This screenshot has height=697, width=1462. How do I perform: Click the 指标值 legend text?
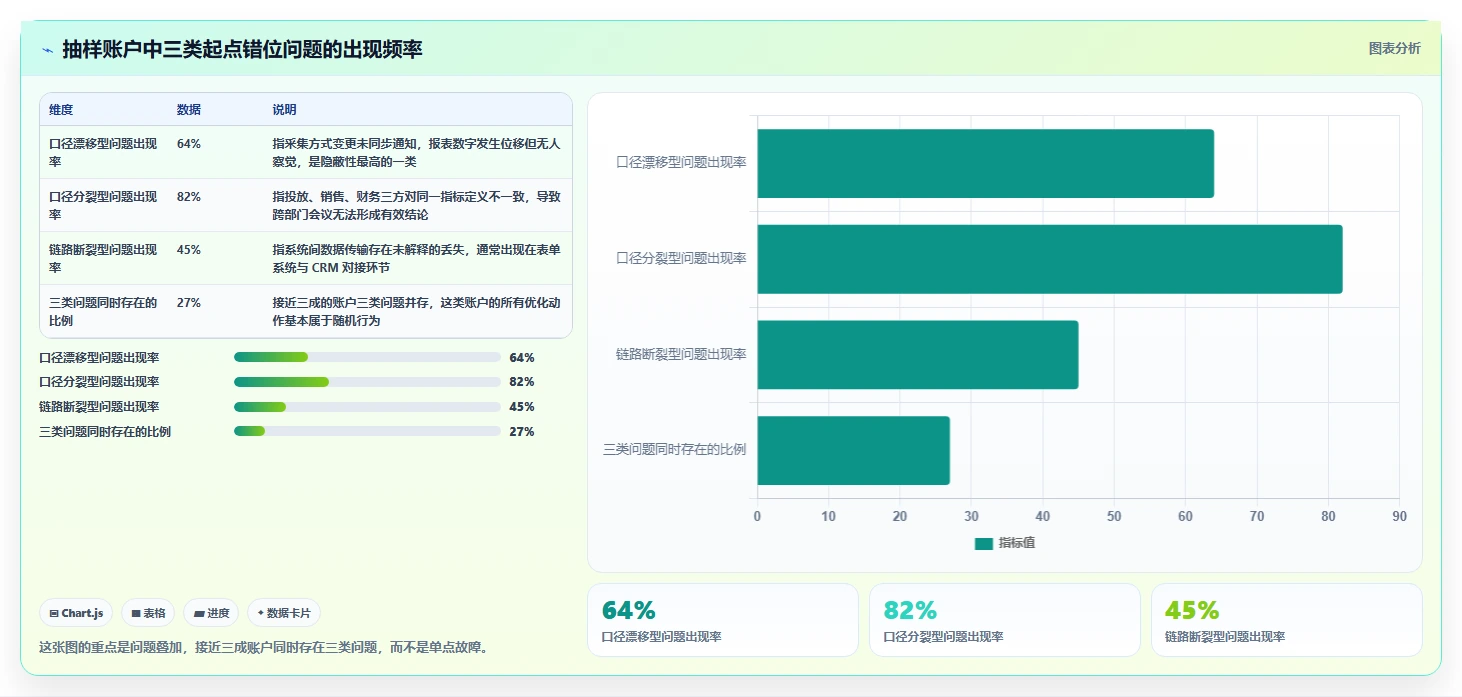1017,543
